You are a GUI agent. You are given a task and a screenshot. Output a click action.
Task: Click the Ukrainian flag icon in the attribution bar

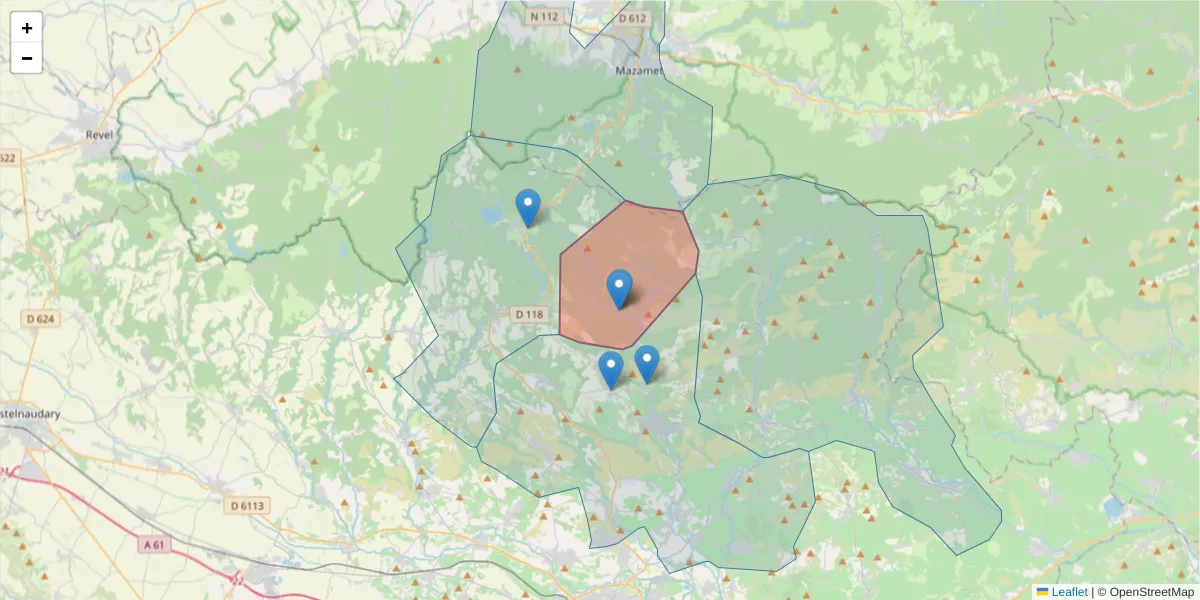[x=1043, y=591]
